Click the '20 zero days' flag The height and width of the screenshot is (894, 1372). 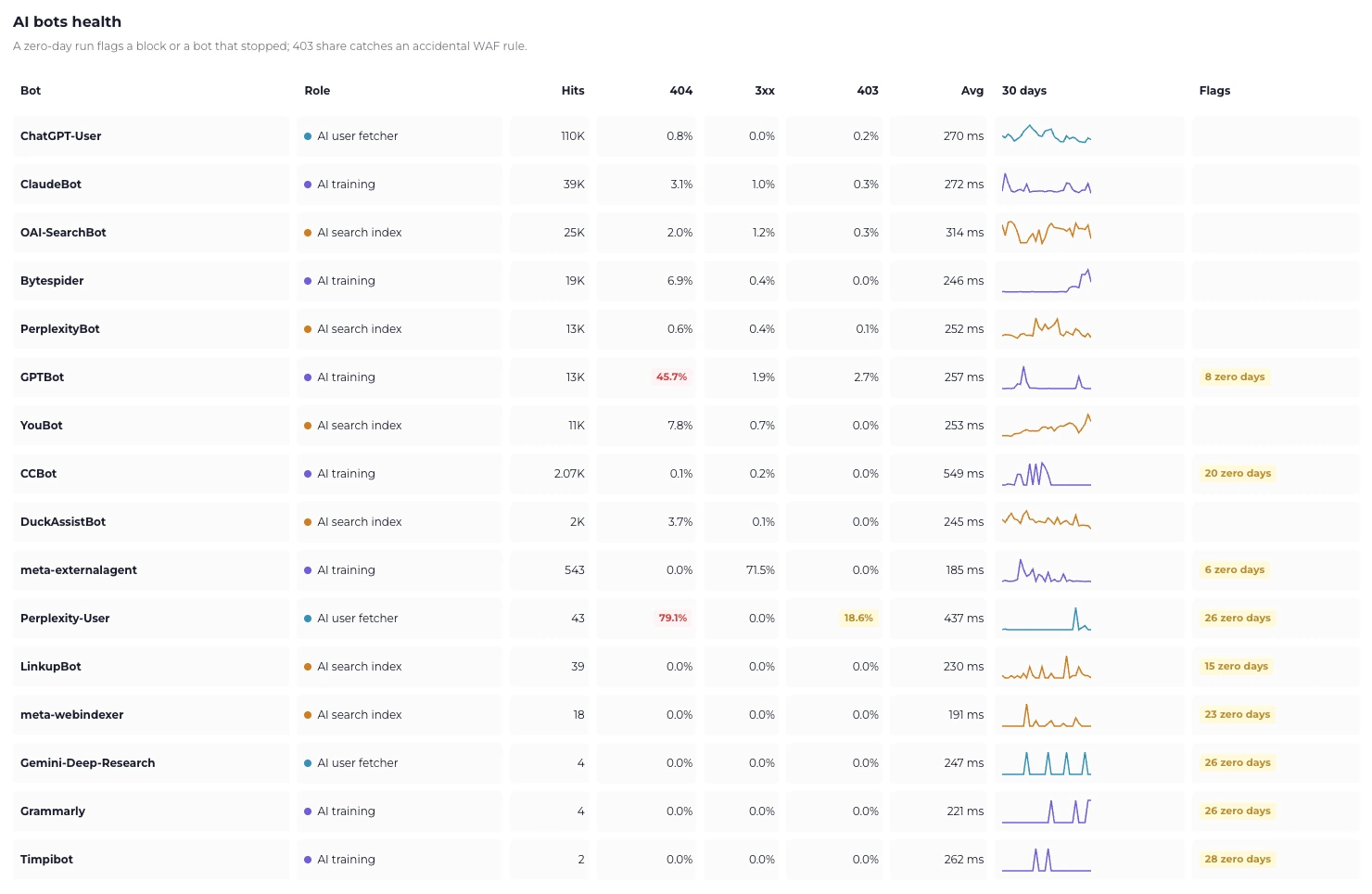pos(1238,474)
